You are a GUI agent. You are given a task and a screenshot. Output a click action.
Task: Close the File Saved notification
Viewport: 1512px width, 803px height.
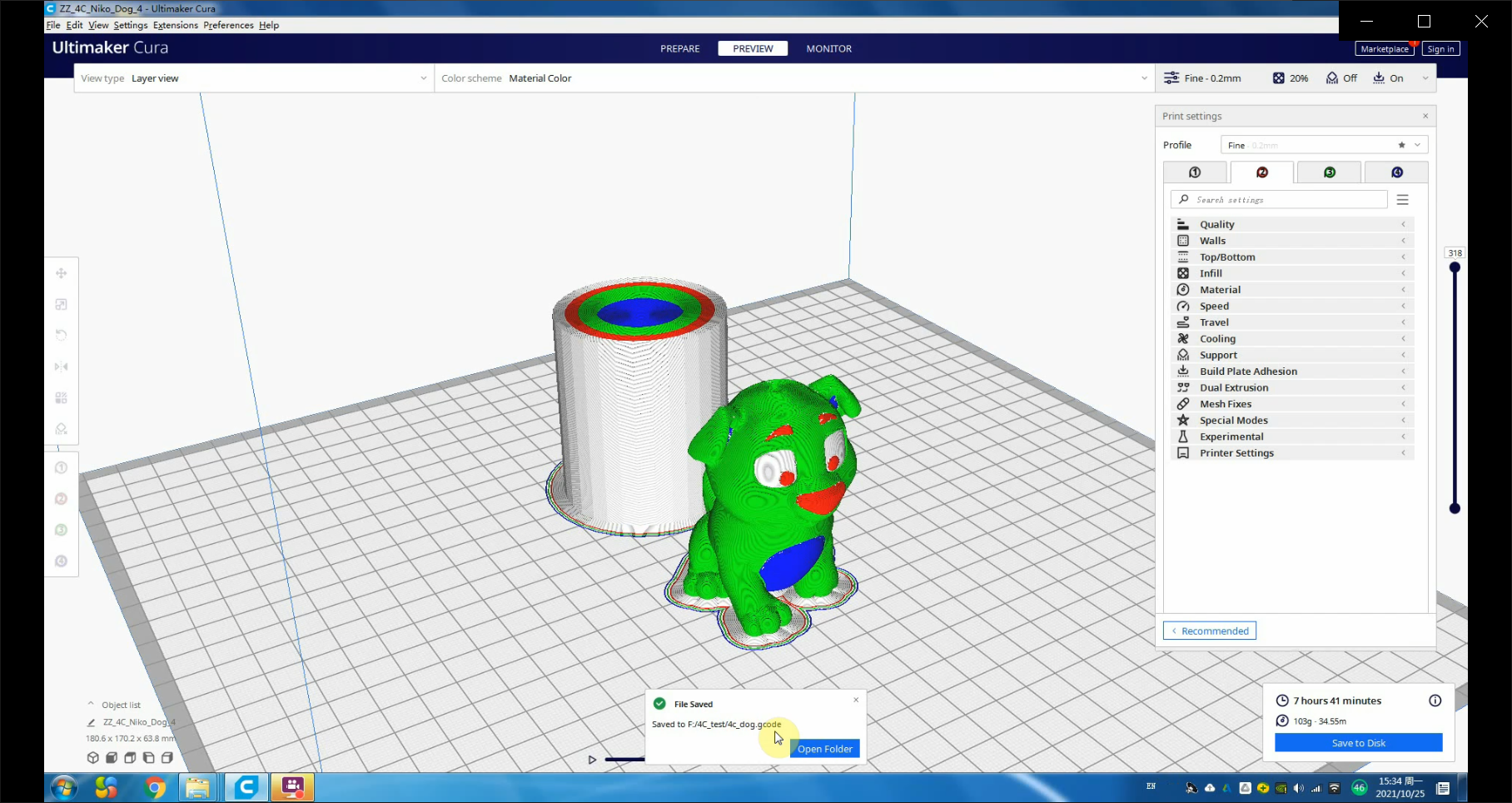coord(856,700)
